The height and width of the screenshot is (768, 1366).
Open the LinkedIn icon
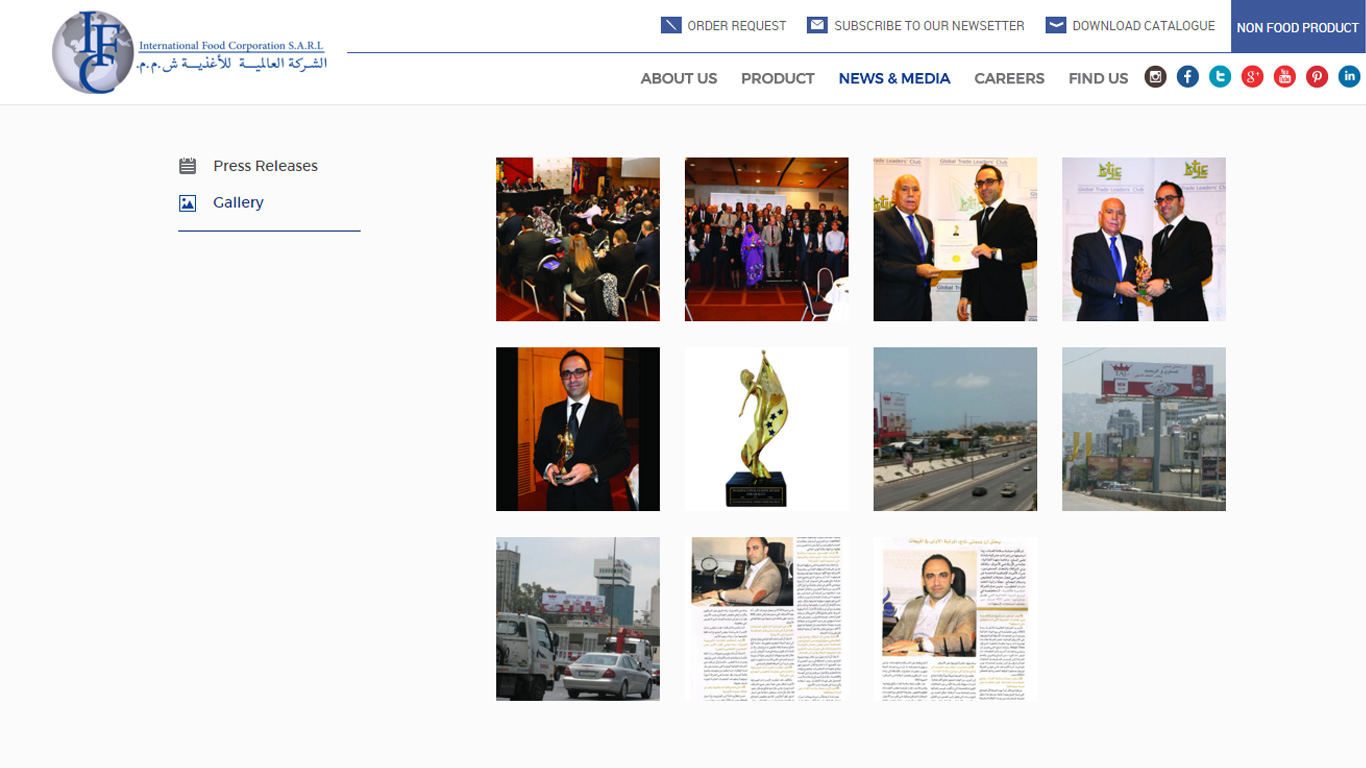click(1349, 77)
